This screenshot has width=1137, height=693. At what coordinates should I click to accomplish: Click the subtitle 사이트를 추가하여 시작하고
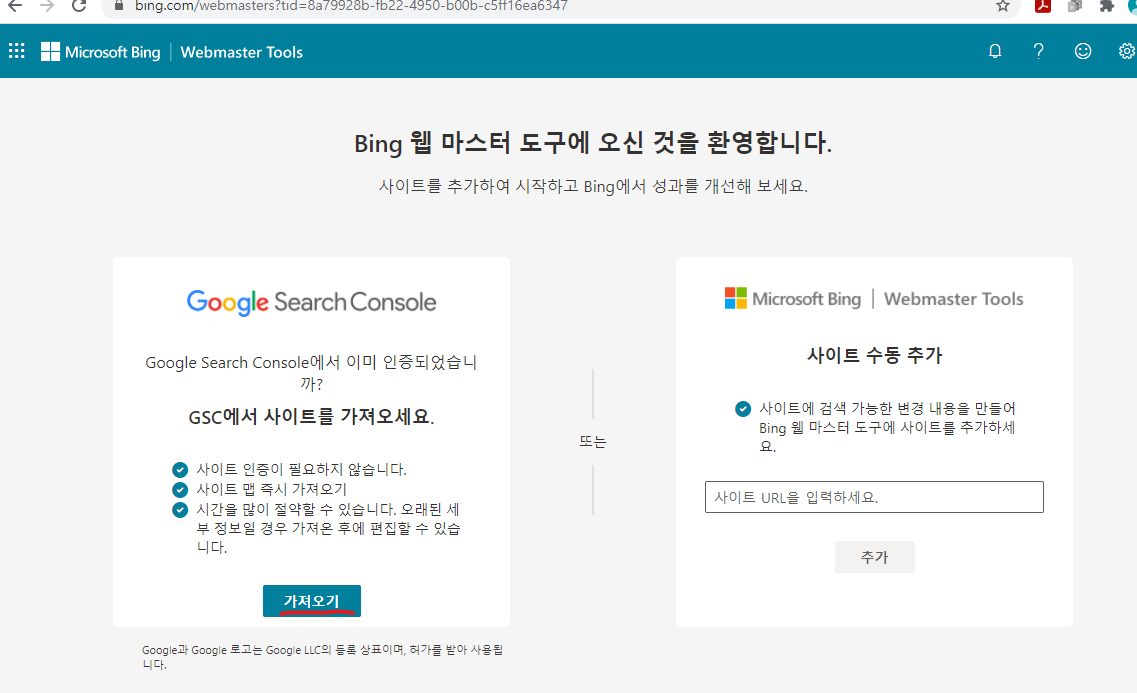pyautogui.click(x=593, y=186)
